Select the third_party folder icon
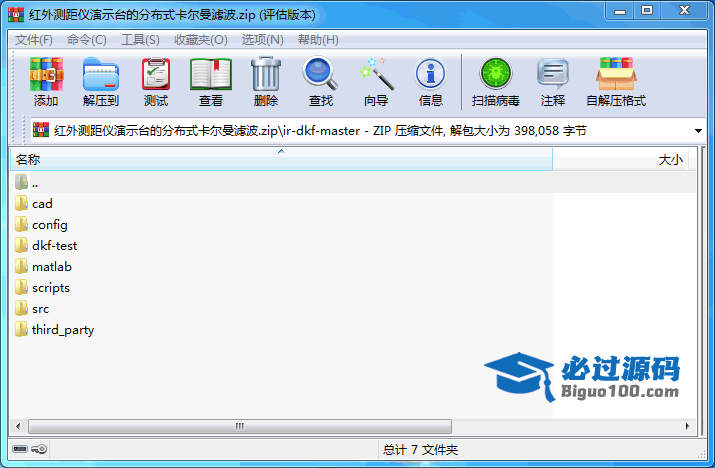Viewport: 715px width, 468px height. (21, 329)
